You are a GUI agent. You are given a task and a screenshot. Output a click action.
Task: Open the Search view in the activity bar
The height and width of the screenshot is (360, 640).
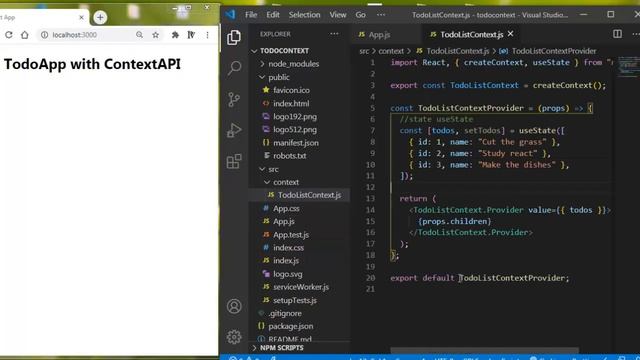point(234,68)
